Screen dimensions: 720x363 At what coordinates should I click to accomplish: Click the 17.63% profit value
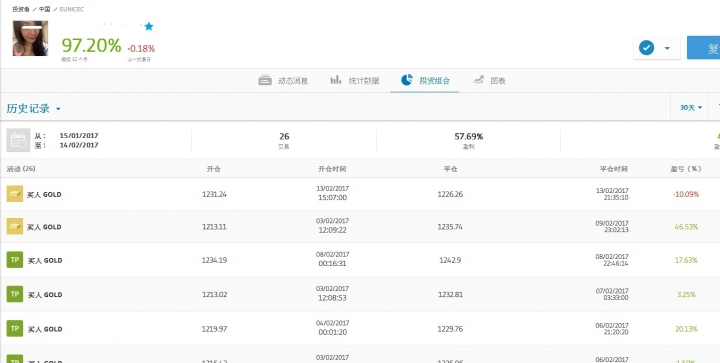(686, 260)
